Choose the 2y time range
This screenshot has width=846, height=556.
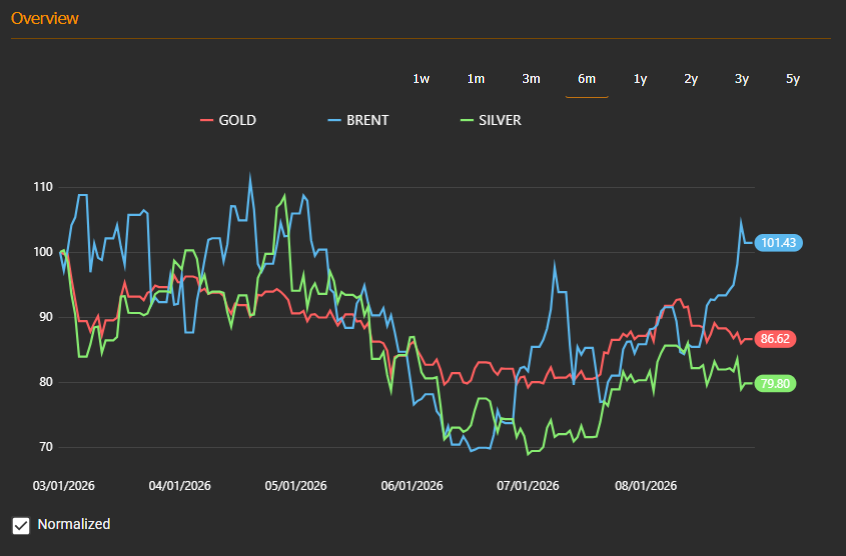tap(691, 79)
